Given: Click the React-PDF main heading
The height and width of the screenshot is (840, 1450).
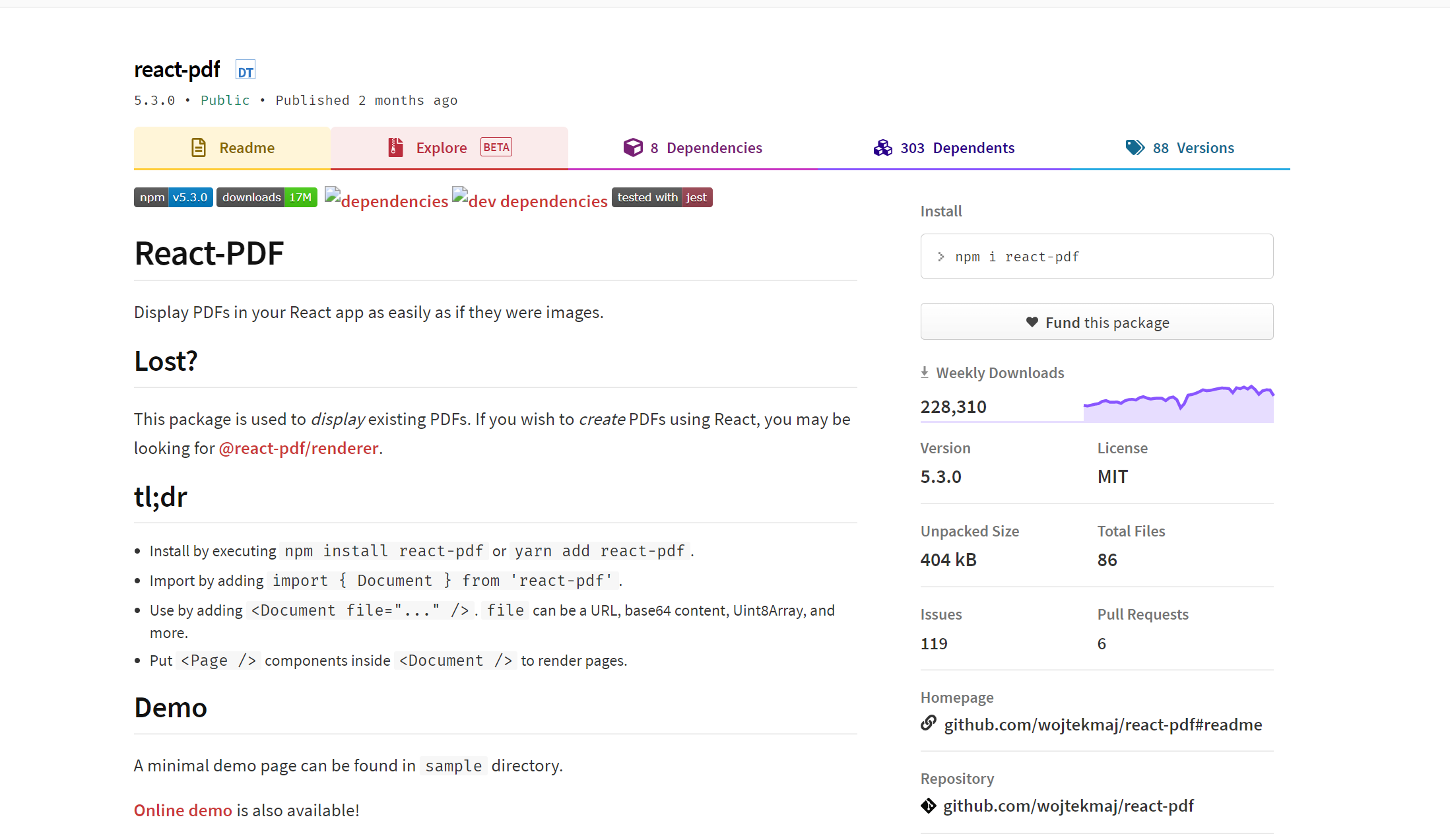Looking at the screenshot, I should (x=209, y=253).
